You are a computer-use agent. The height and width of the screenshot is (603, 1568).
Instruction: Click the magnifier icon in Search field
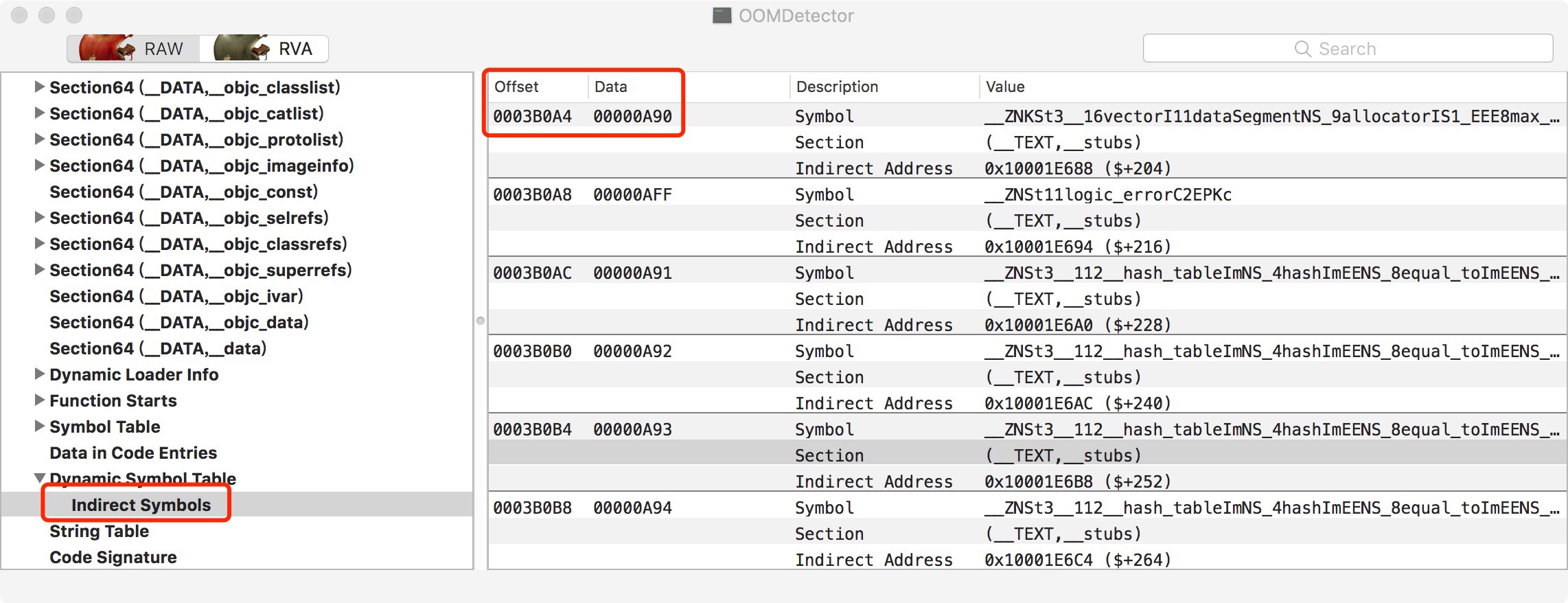tap(1302, 49)
